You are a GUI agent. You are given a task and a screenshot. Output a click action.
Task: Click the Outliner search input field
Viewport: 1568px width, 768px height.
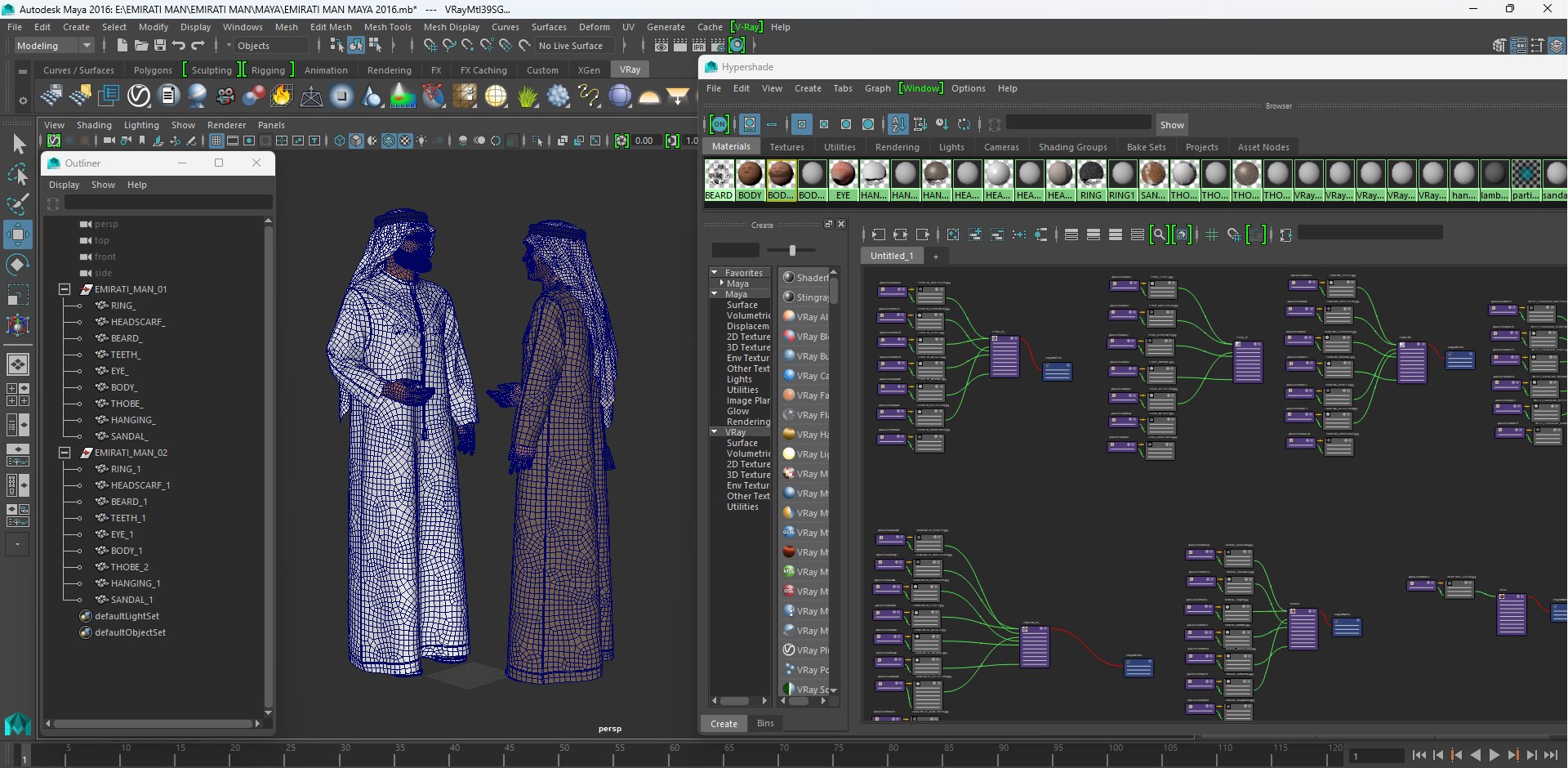[x=168, y=202]
